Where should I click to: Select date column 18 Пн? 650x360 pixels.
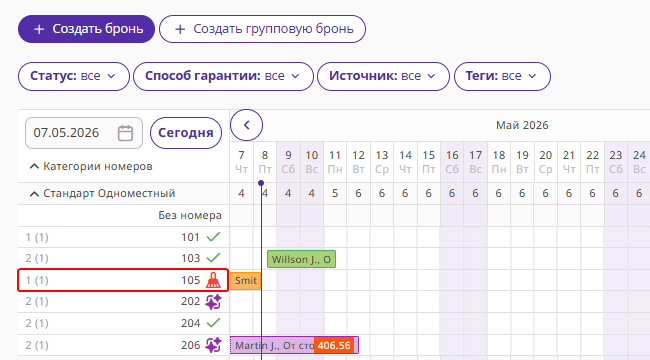click(499, 162)
